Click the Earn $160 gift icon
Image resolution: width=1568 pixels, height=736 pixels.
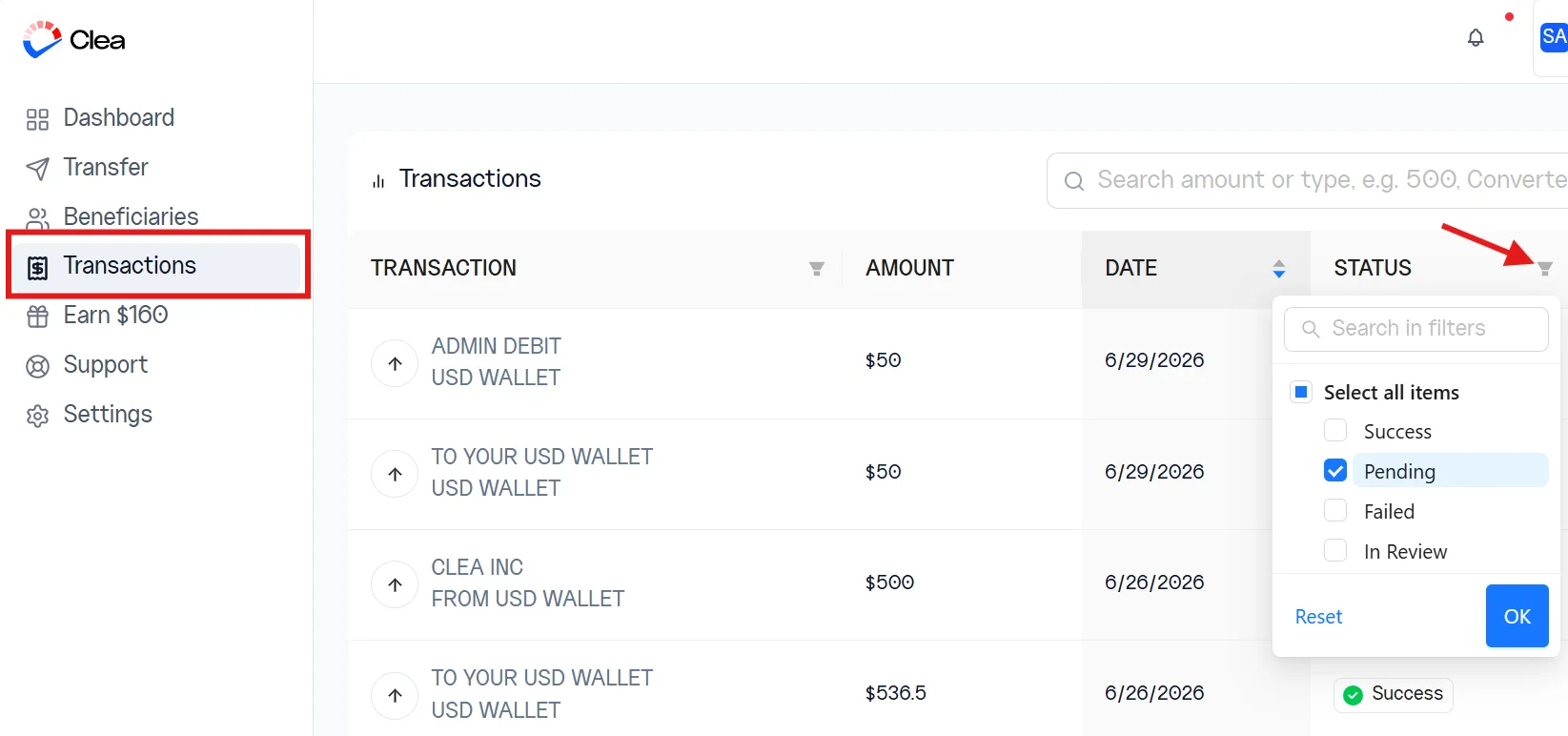pos(37,317)
